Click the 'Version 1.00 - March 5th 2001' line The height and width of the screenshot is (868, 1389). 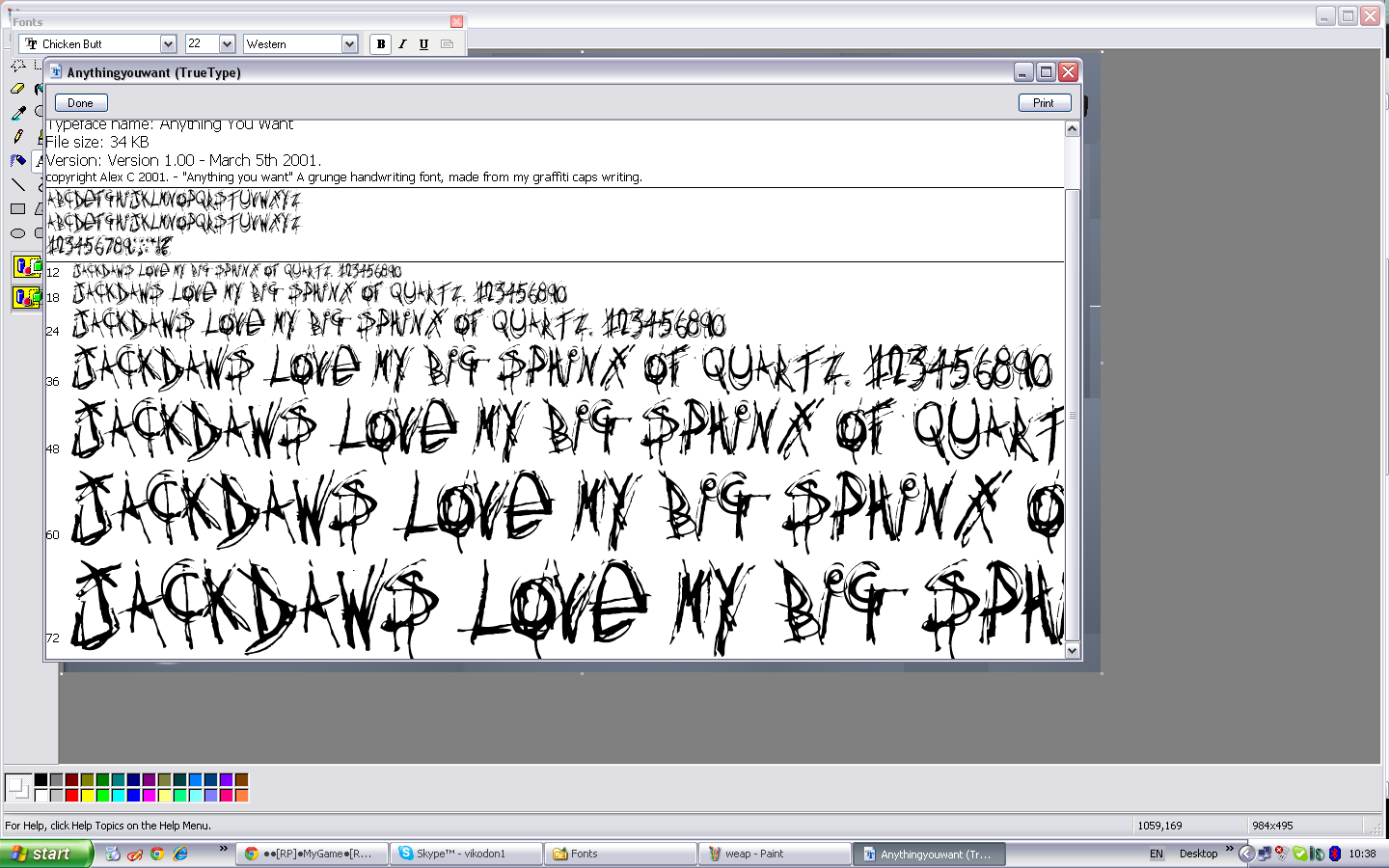click(183, 161)
